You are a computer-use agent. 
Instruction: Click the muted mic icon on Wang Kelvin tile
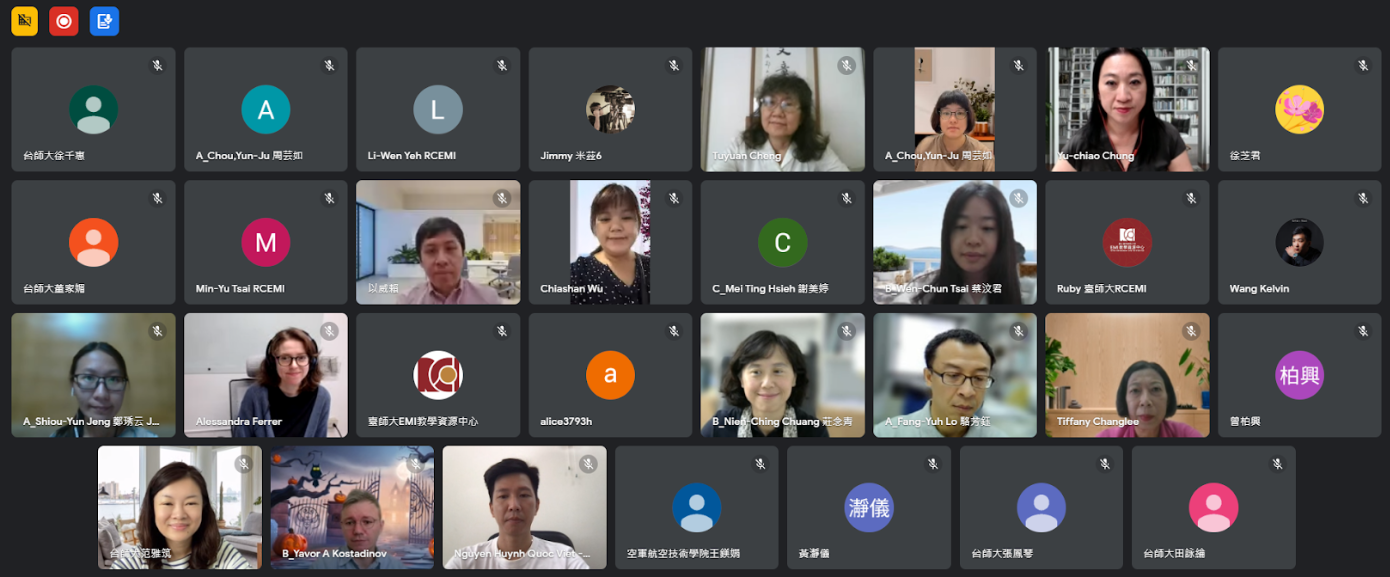1363,199
